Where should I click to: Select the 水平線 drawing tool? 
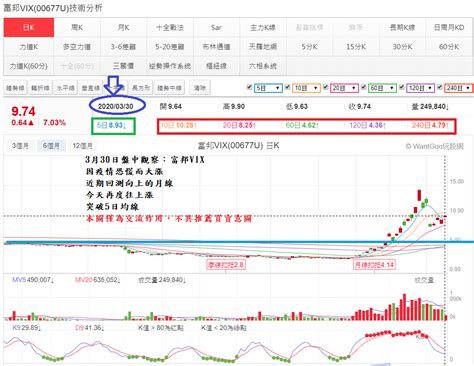tap(65, 88)
